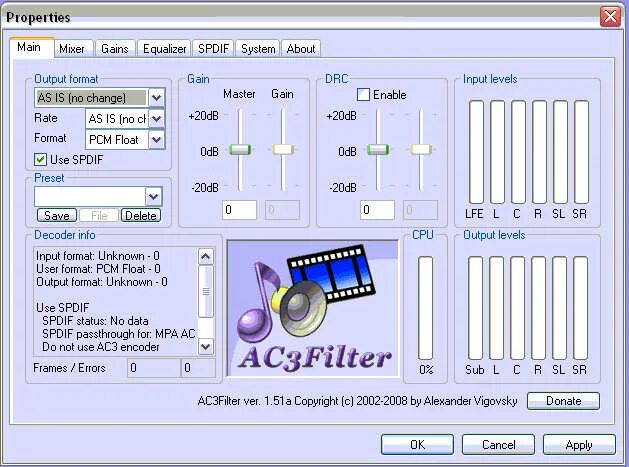The image size is (629, 467).
Task: Click the DRC value input field
Action: 377,210
